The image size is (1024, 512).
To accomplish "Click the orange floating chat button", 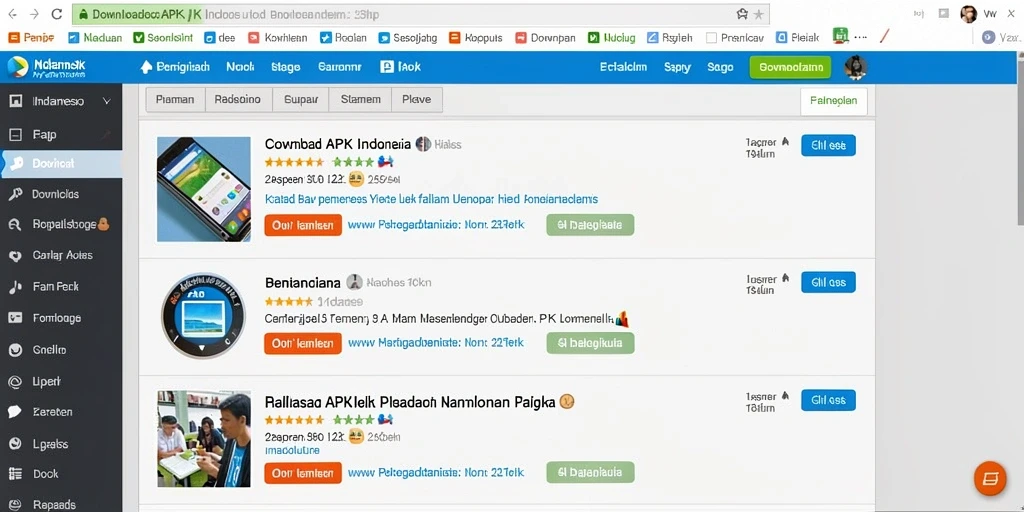I will (x=990, y=478).
